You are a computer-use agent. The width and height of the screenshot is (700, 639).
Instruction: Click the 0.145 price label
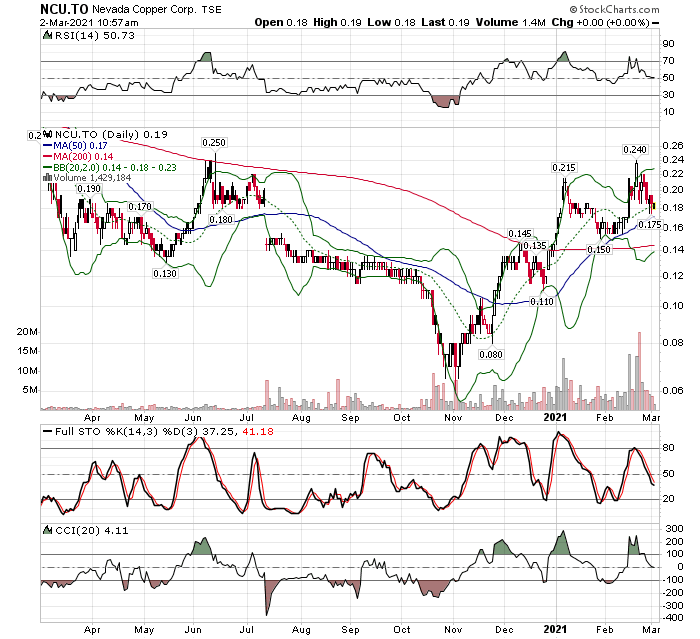point(520,234)
